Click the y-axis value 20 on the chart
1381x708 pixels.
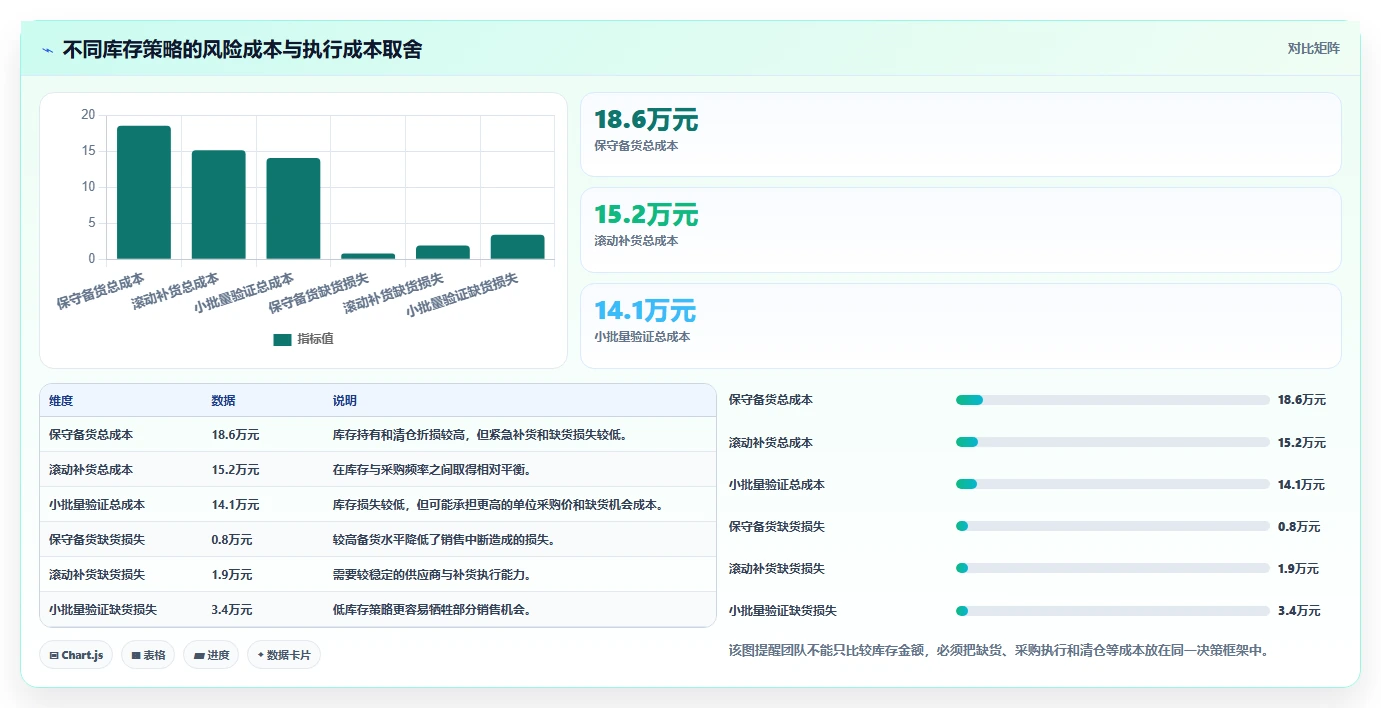point(88,115)
